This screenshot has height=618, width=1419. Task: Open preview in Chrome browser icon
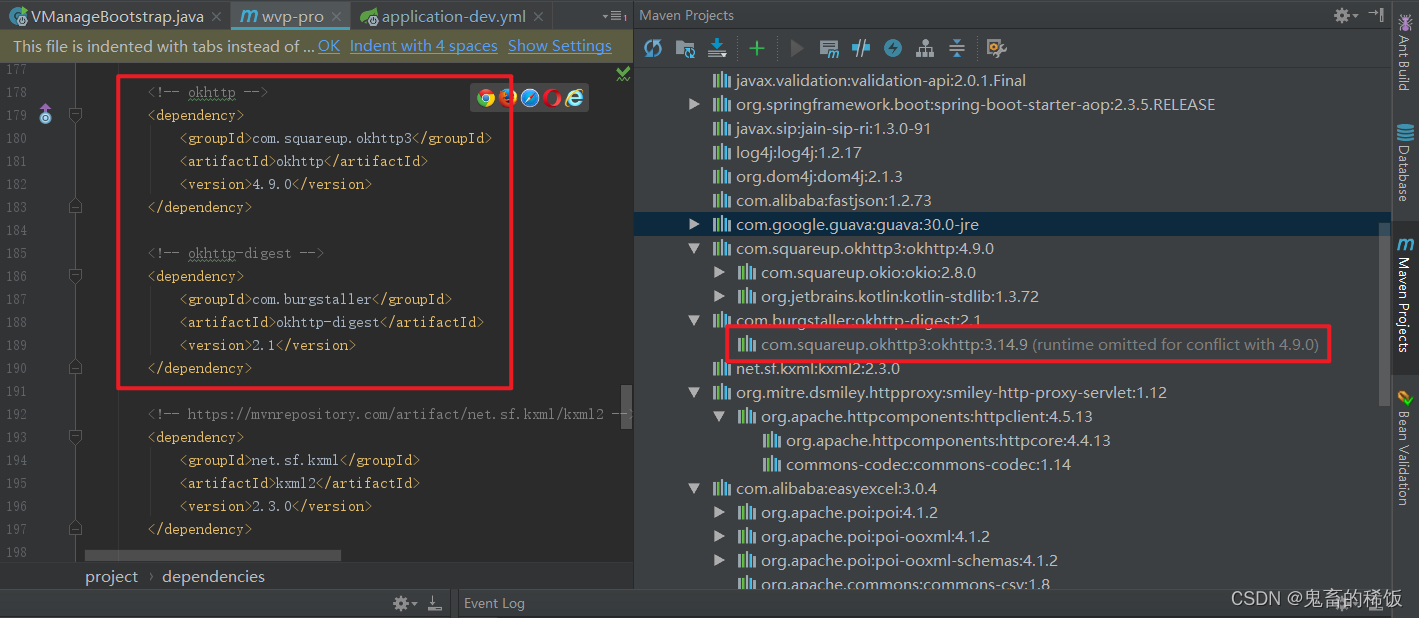(486, 97)
